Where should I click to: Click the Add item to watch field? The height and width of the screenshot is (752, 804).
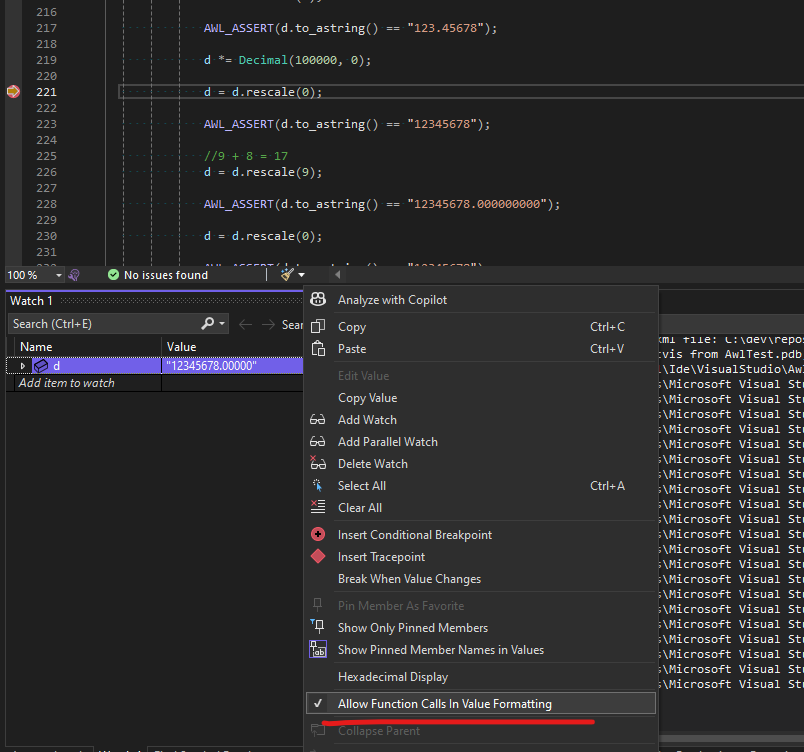(x=67, y=383)
